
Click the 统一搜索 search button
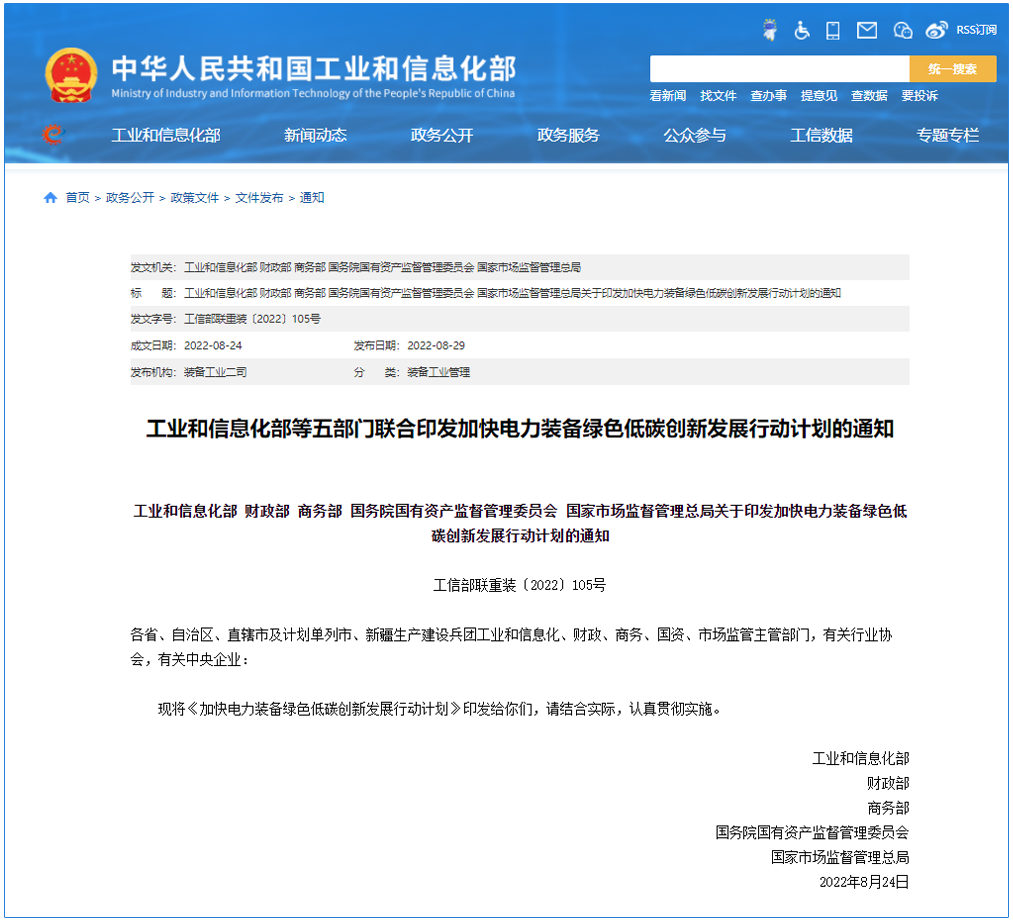[952, 69]
